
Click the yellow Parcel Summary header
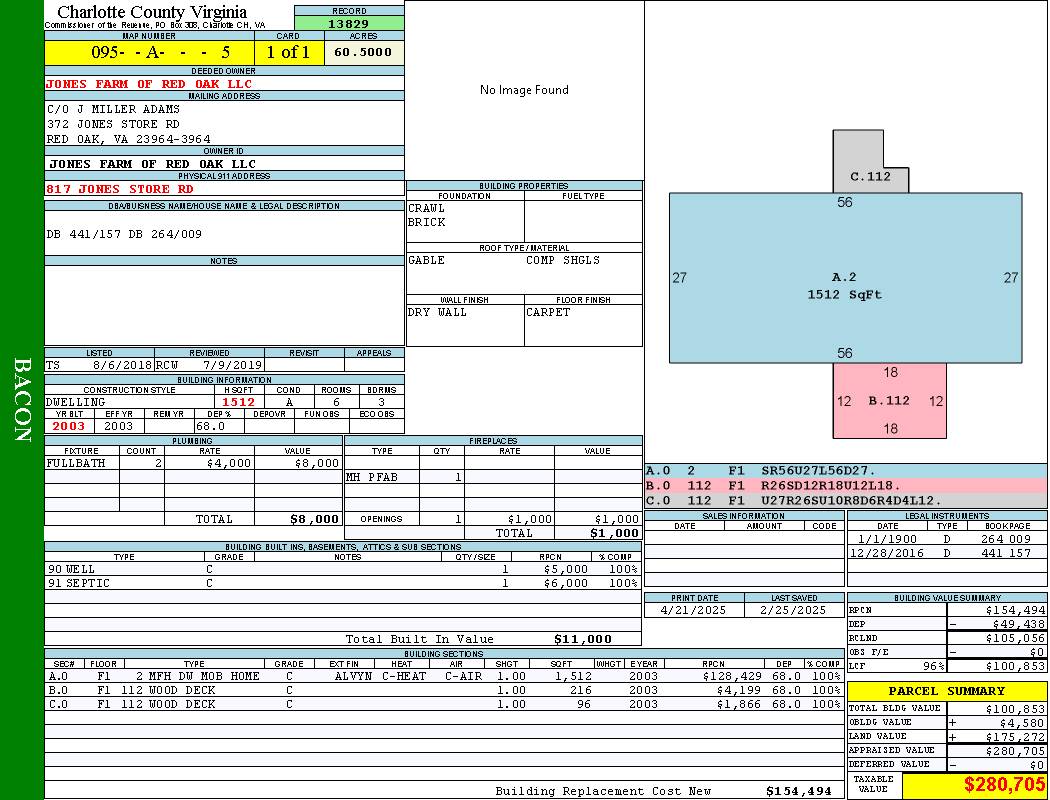[946, 691]
